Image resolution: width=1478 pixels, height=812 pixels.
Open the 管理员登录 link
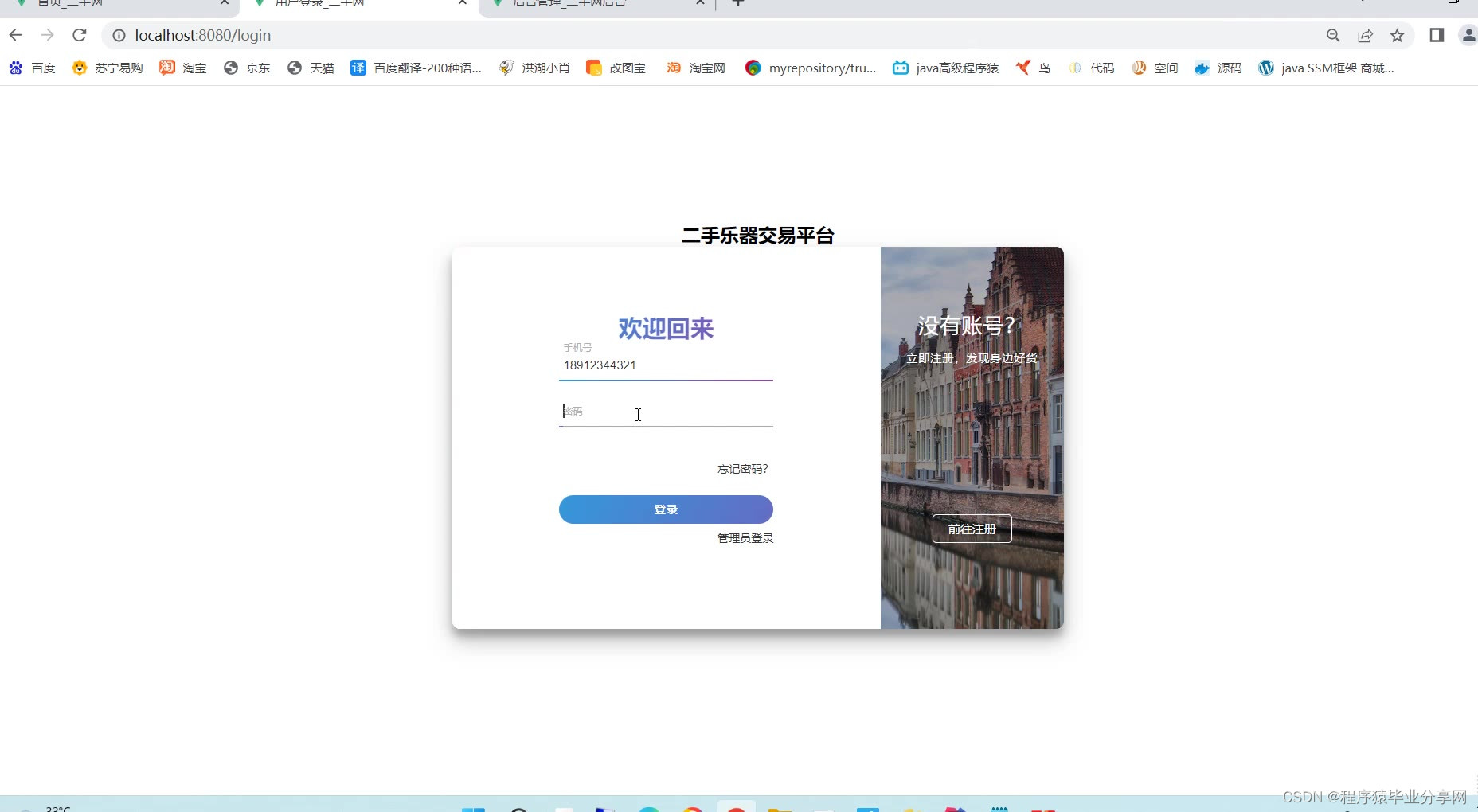click(745, 538)
